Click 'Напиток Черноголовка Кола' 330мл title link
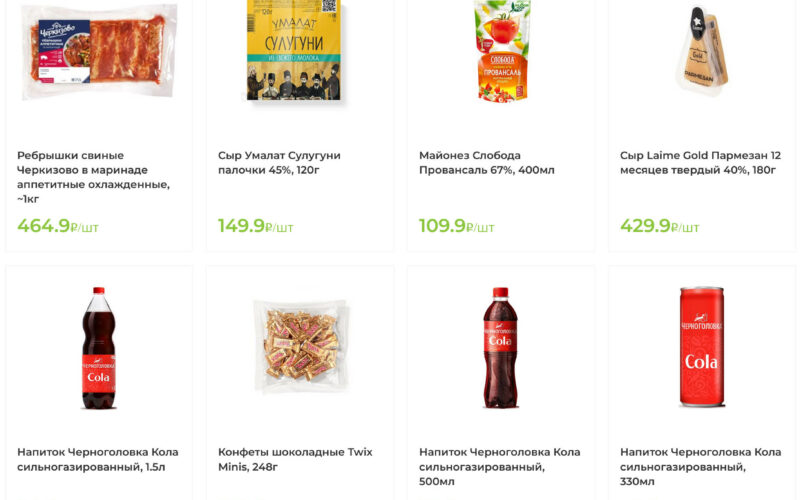Screen dimensions: 800x500 [x=700, y=466]
